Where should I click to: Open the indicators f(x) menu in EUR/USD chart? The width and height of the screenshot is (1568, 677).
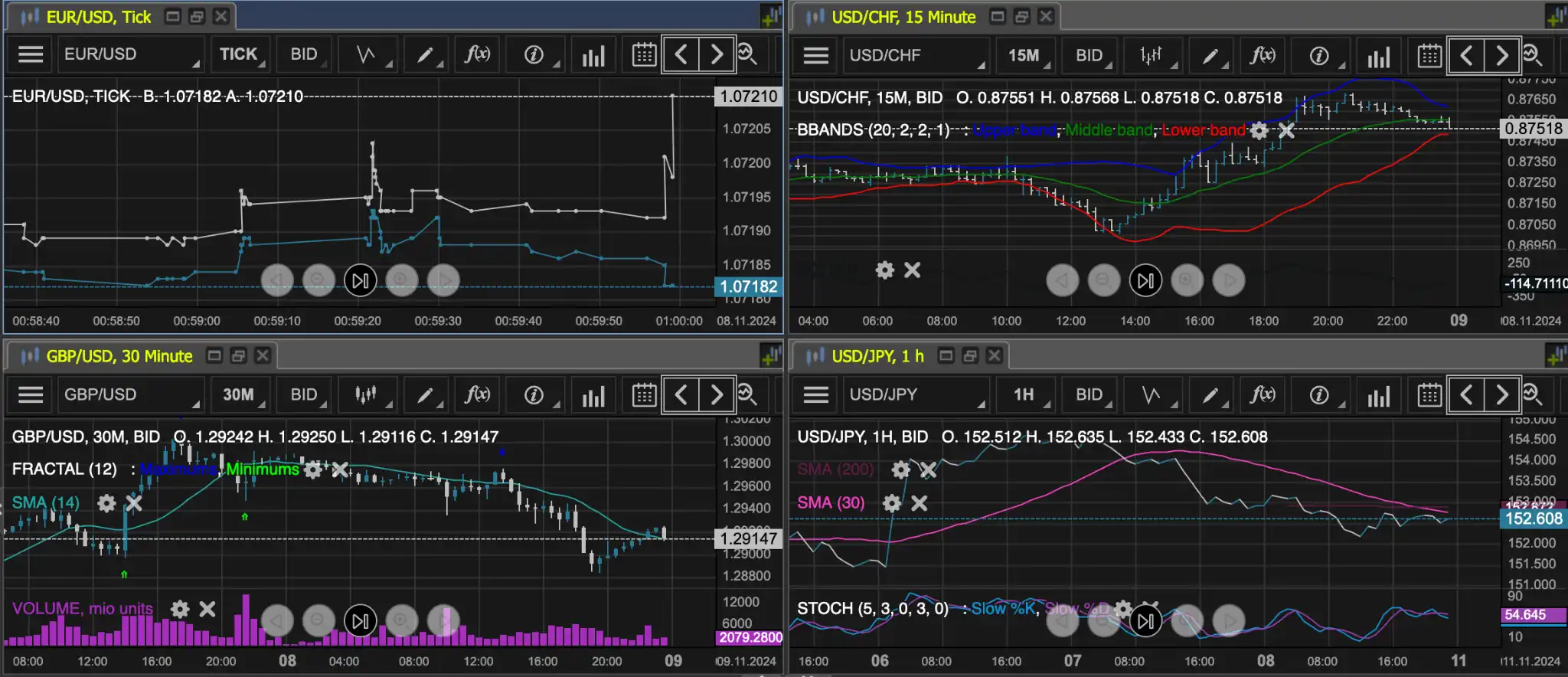(x=477, y=54)
